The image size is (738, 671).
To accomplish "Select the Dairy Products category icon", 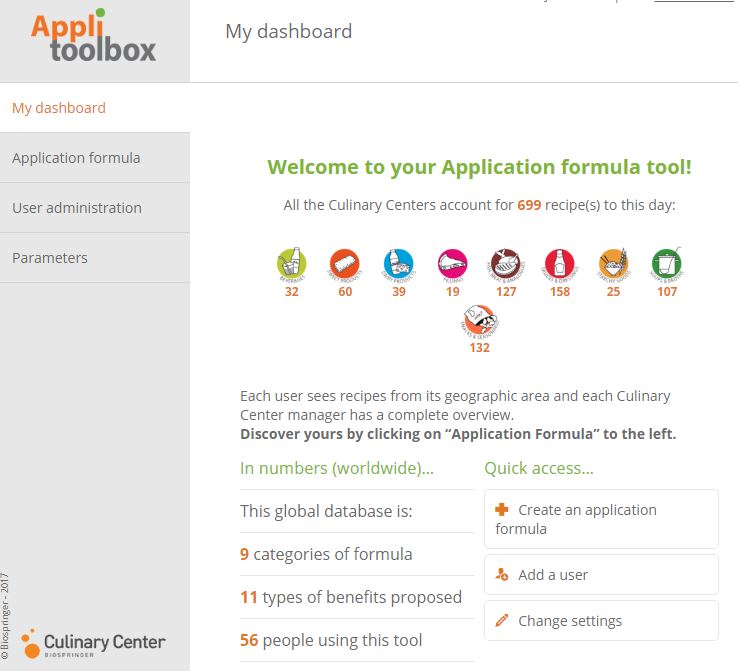I will (x=398, y=264).
